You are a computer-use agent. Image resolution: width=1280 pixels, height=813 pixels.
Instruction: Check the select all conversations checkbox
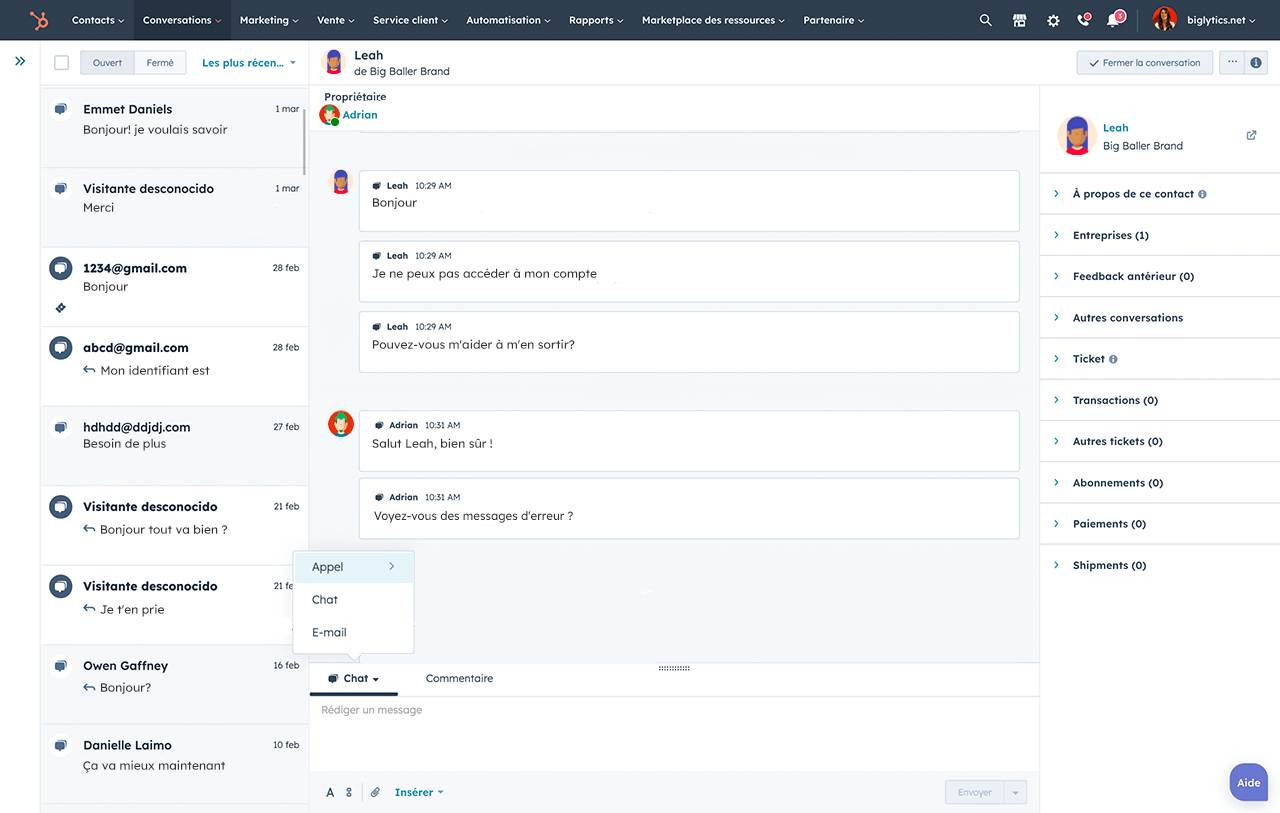click(x=62, y=63)
